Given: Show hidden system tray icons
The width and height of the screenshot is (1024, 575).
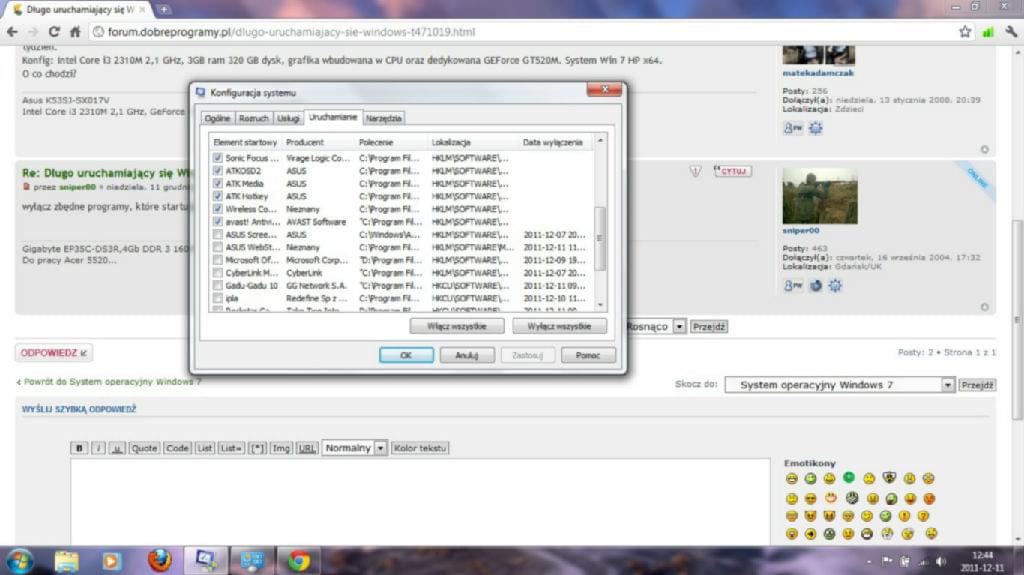Looking at the screenshot, I should (x=869, y=561).
